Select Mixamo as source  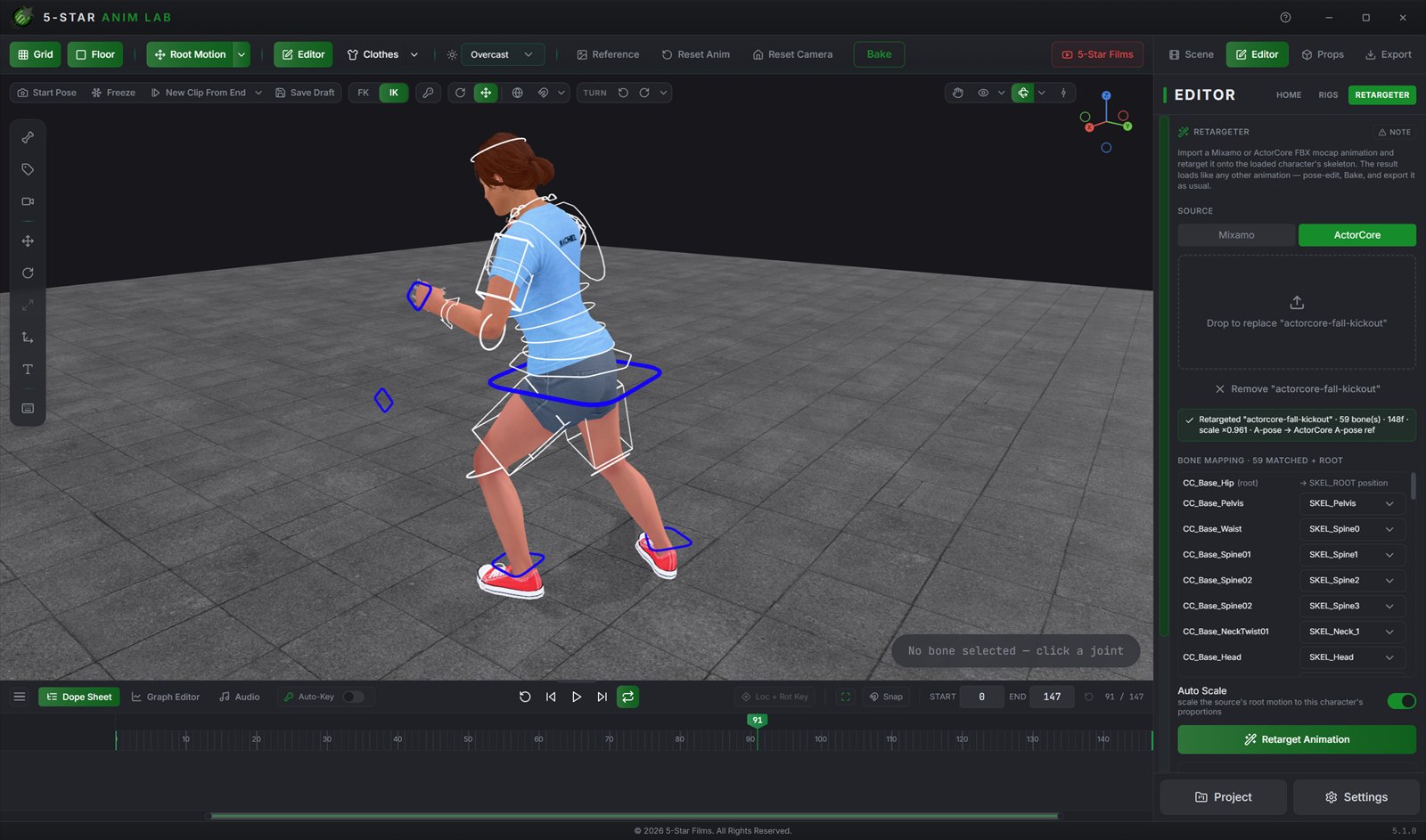pyautogui.click(x=1236, y=235)
